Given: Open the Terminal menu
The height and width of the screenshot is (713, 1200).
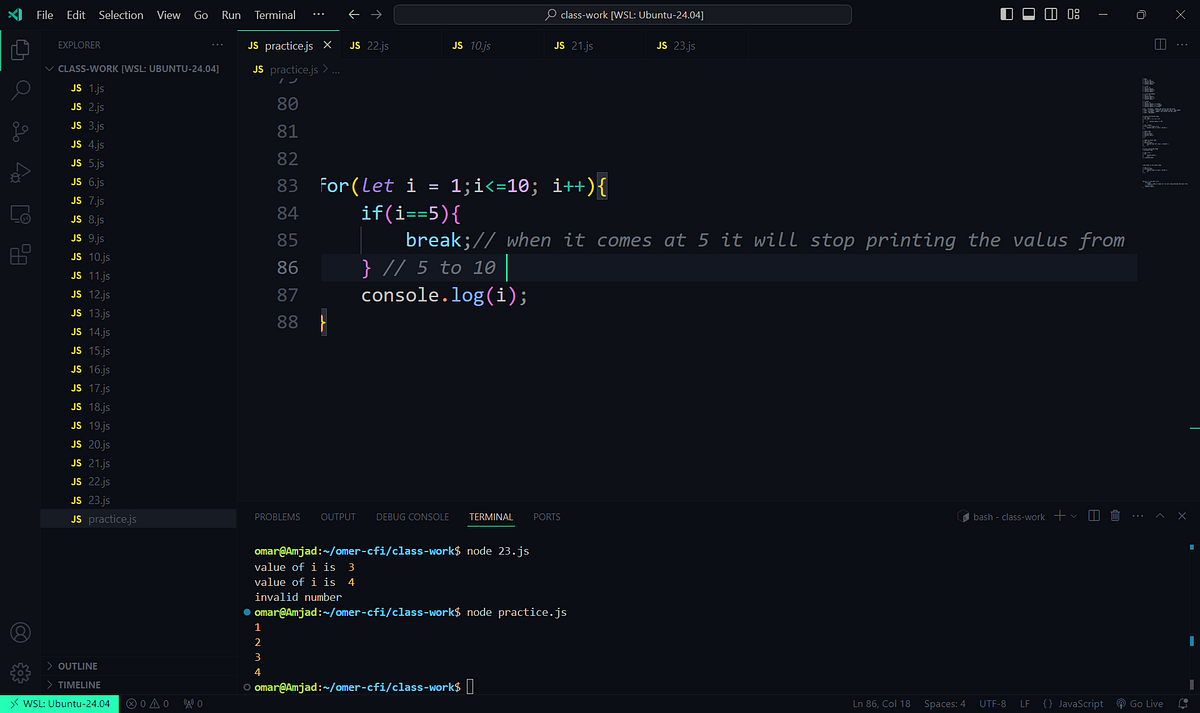Looking at the screenshot, I should 275,15.
